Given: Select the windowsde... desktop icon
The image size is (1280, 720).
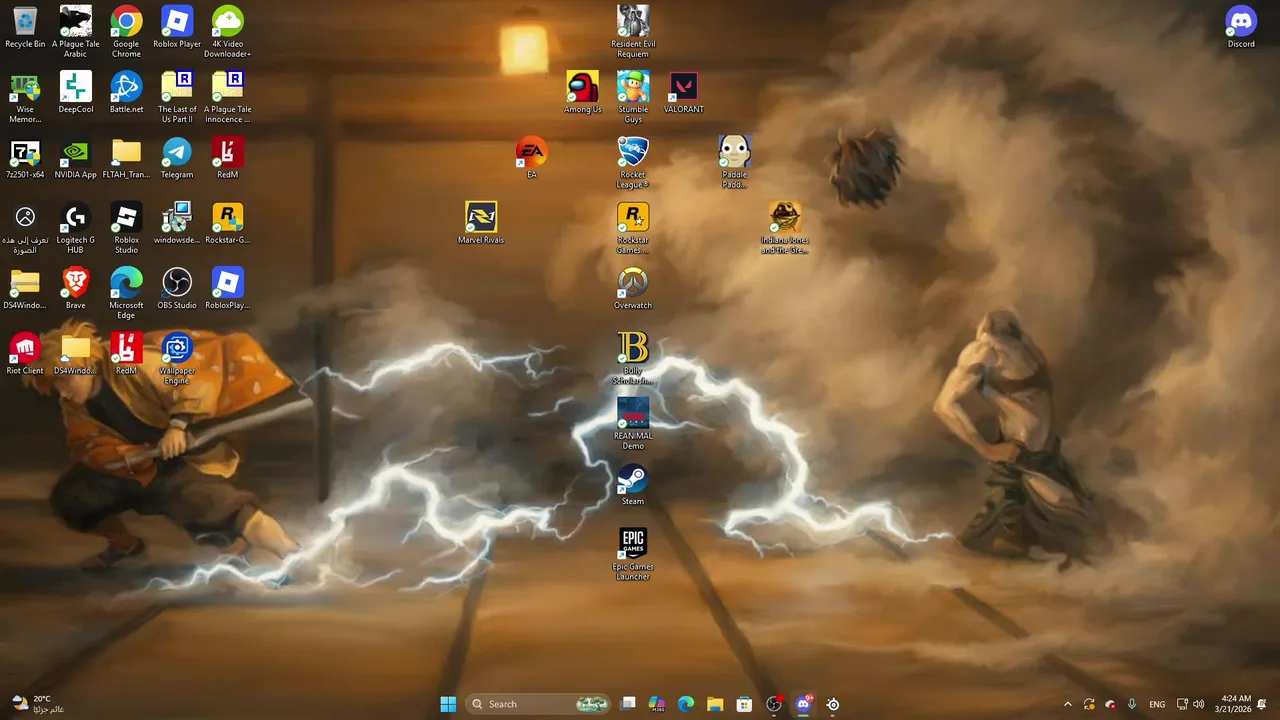Looking at the screenshot, I should coord(177,223).
